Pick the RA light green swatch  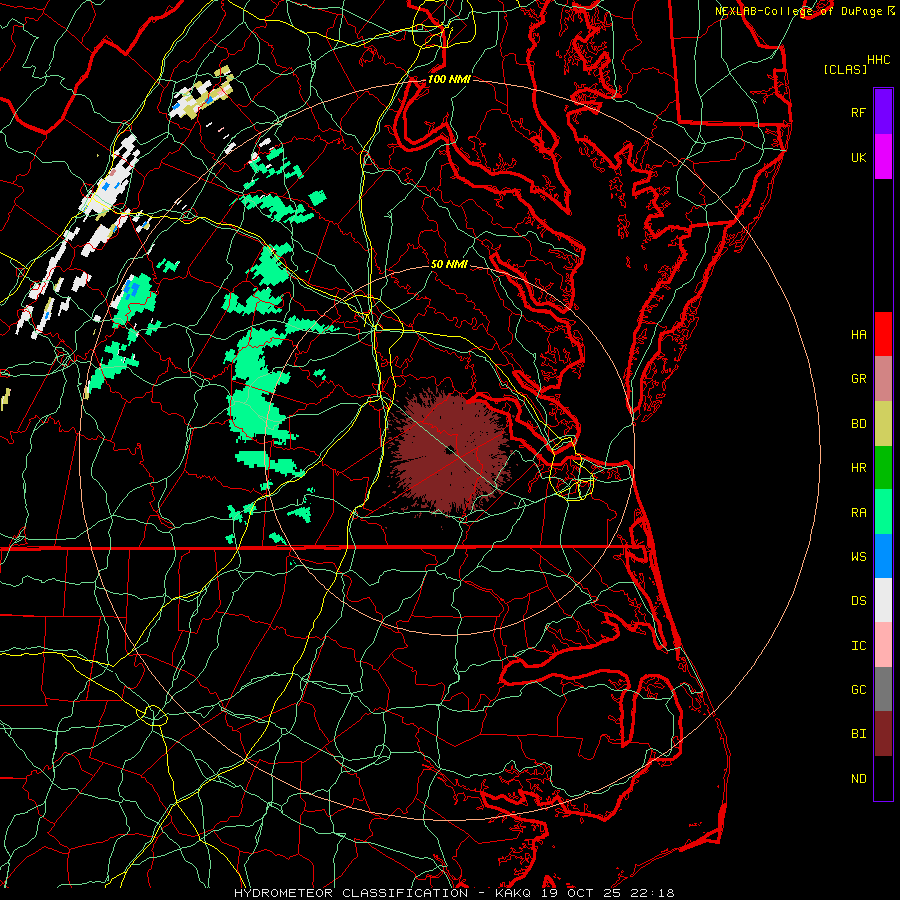883,512
